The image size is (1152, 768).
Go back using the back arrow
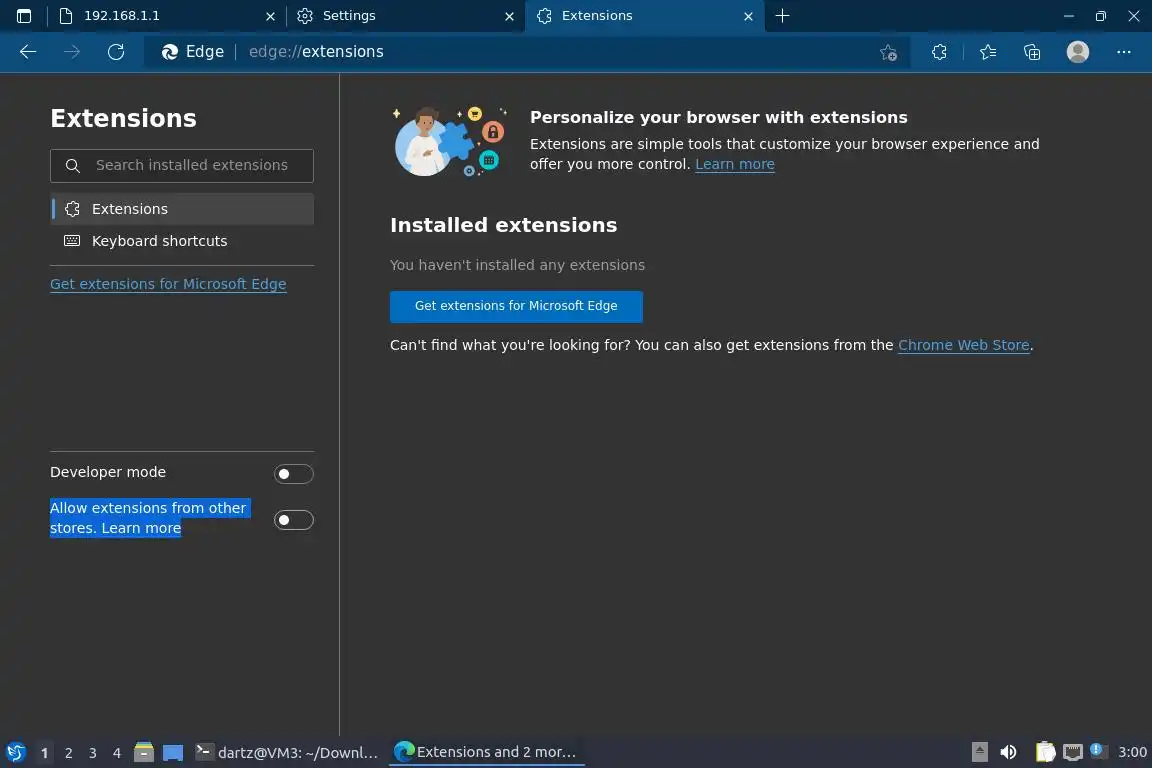[x=28, y=51]
